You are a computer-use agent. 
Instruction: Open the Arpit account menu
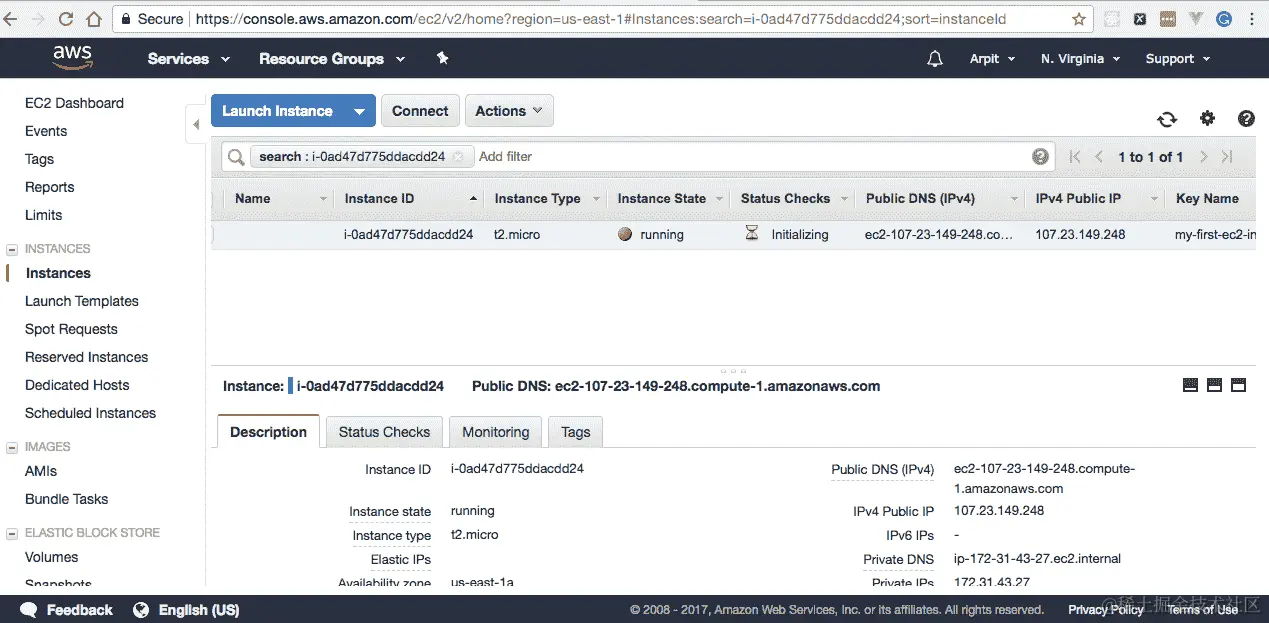992,59
